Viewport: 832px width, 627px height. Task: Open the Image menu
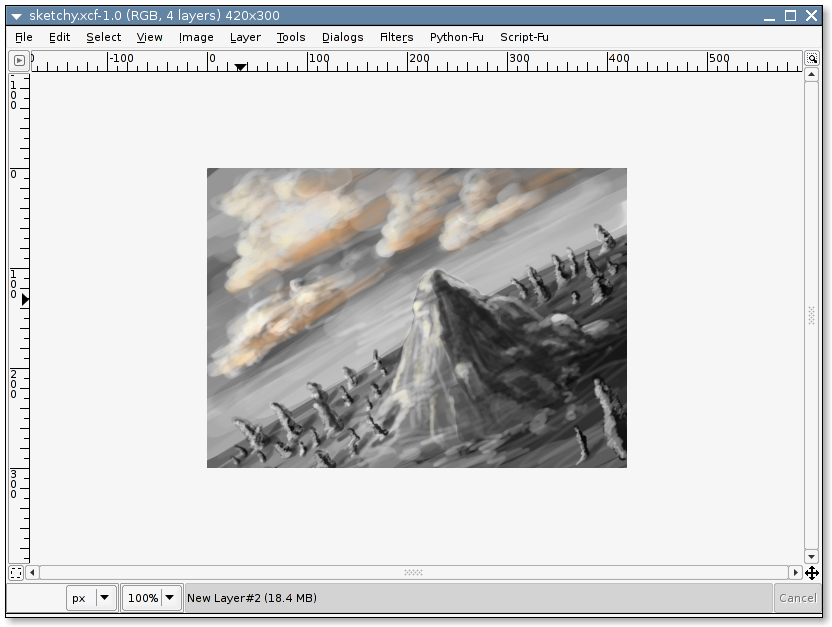point(196,37)
